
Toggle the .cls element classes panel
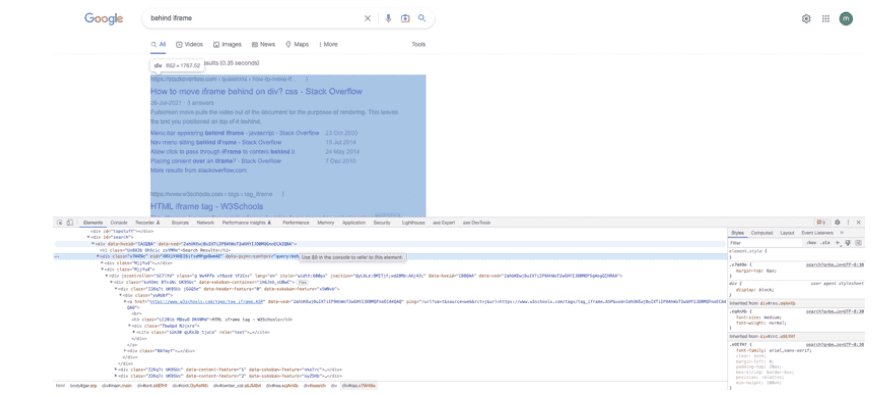pyautogui.click(x=825, y=243)
